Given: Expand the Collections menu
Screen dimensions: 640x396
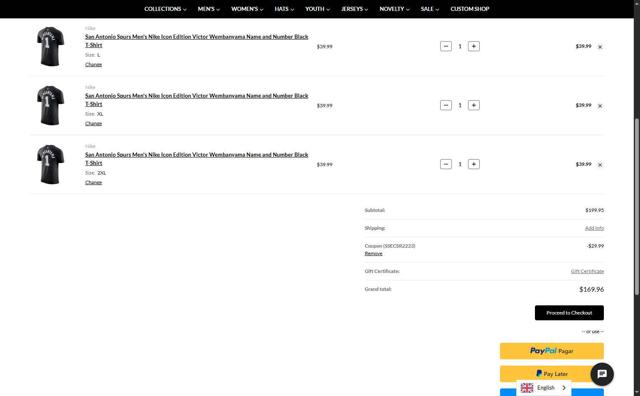Looking at the screenshot, I should click(x=165, y=9).
